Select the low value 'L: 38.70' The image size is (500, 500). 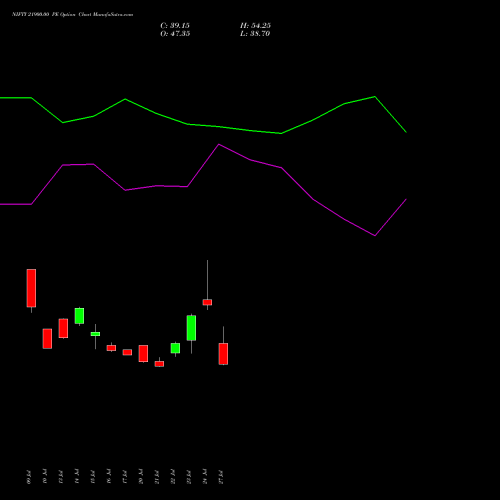tap(255, 34)
